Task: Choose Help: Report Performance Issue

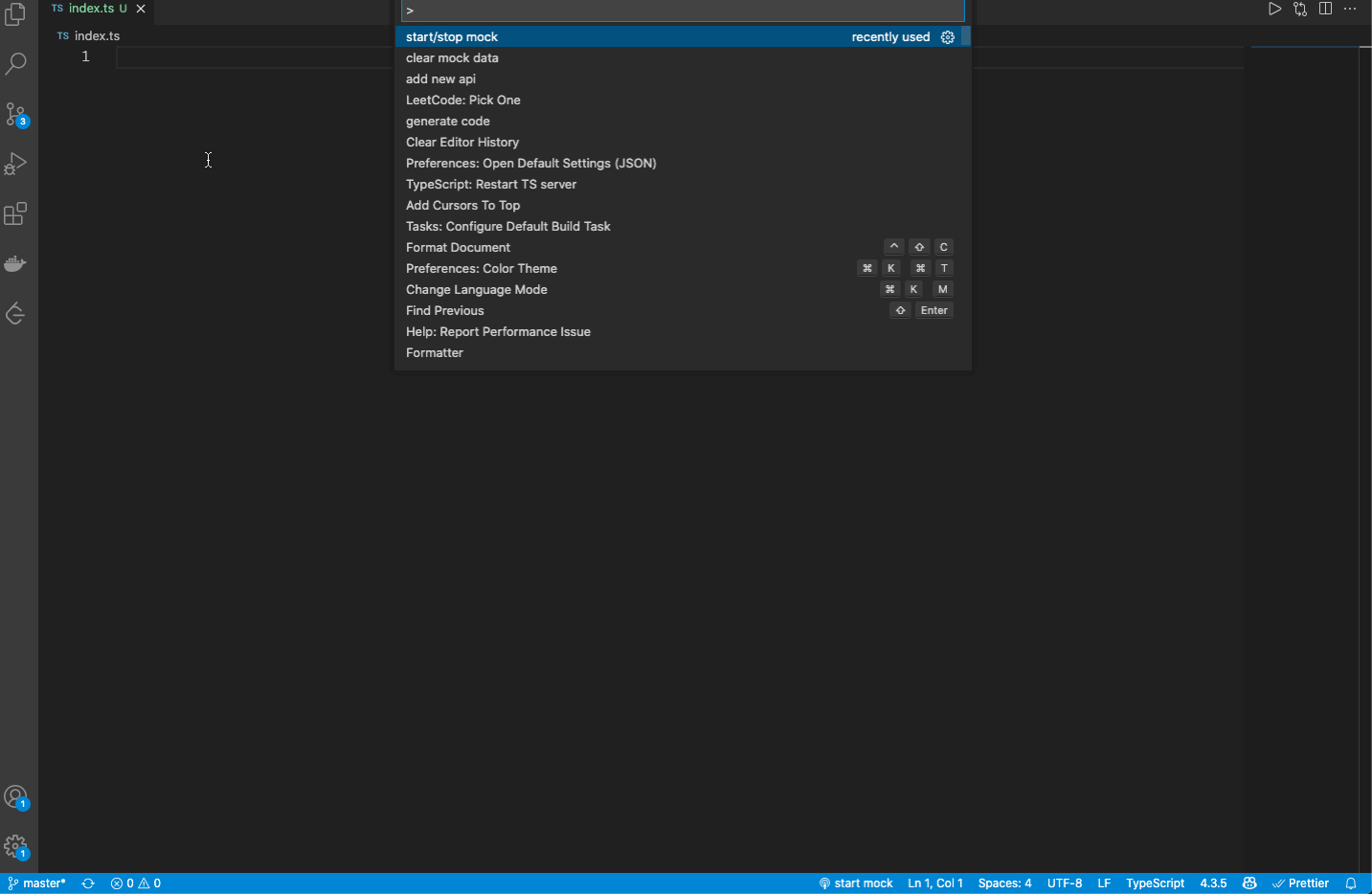Action: coord(683,332)
